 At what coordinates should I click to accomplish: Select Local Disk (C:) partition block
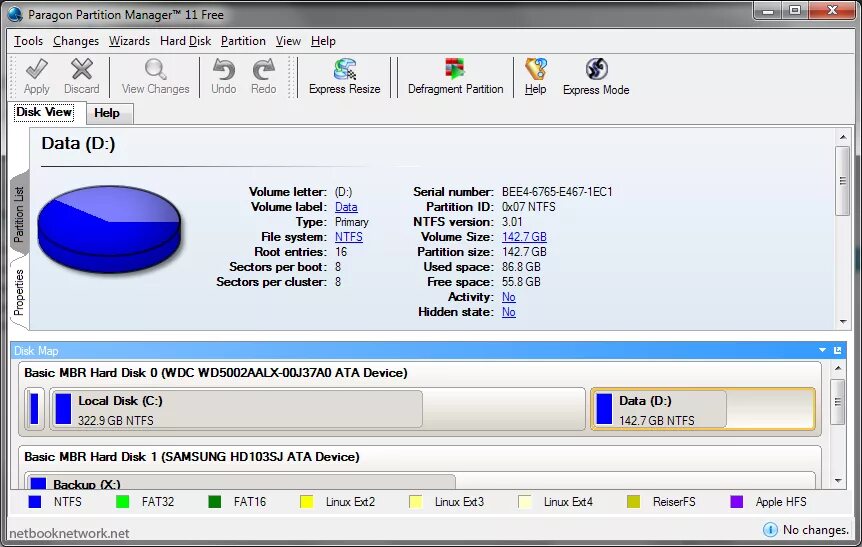point(317,410)
